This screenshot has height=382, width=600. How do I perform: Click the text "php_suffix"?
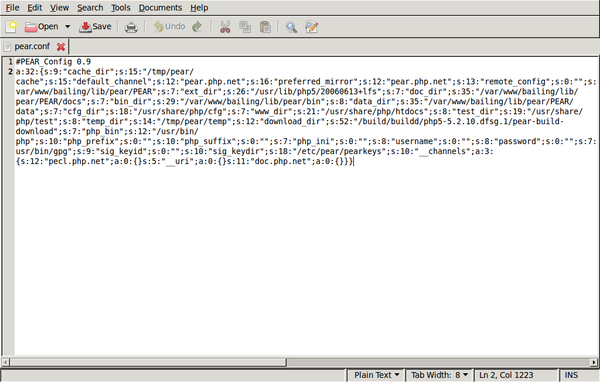(x=208, y=141)
